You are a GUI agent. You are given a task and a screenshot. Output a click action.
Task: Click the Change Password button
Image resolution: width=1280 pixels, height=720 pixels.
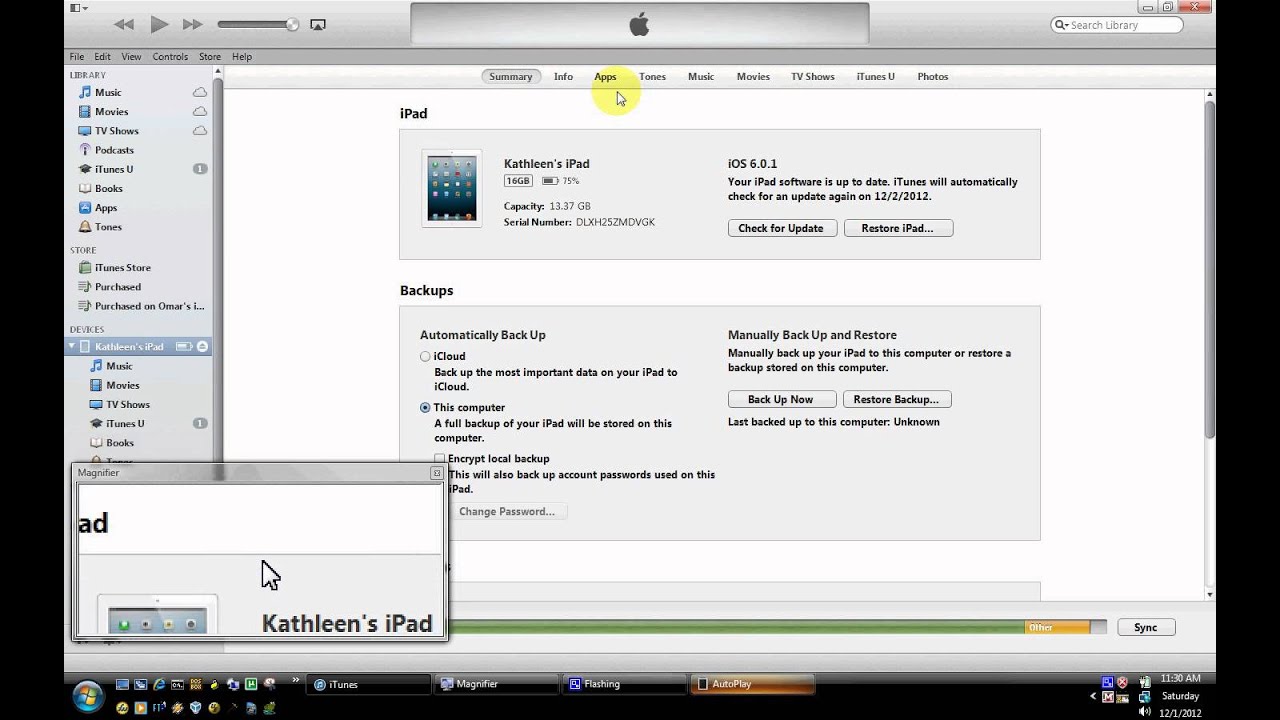[x=506, y=511]
